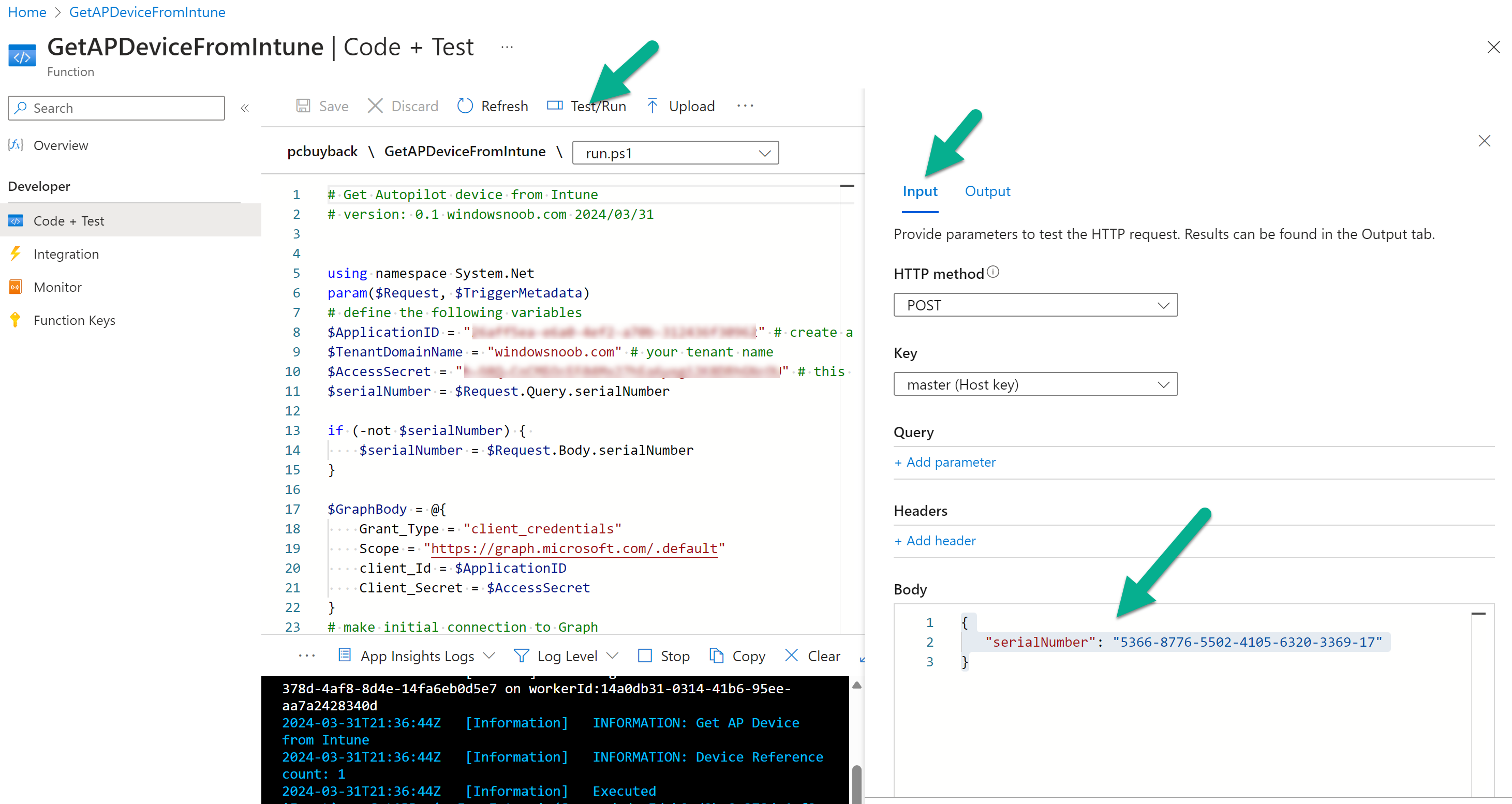
Task: Click the Monitor icon in sidebar
Action: [15, 287]
